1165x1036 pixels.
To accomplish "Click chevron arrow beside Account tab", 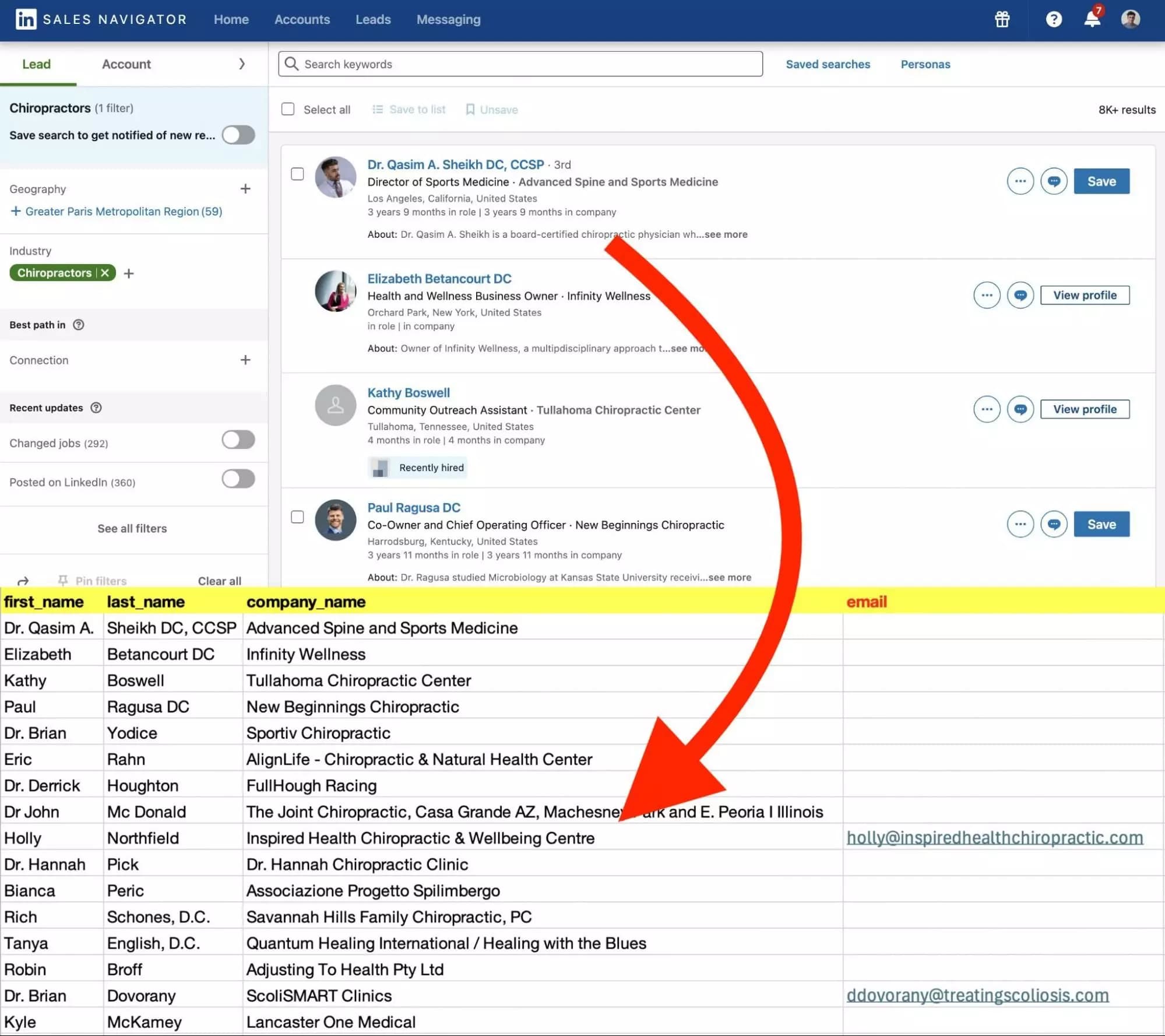I will 242,64.
